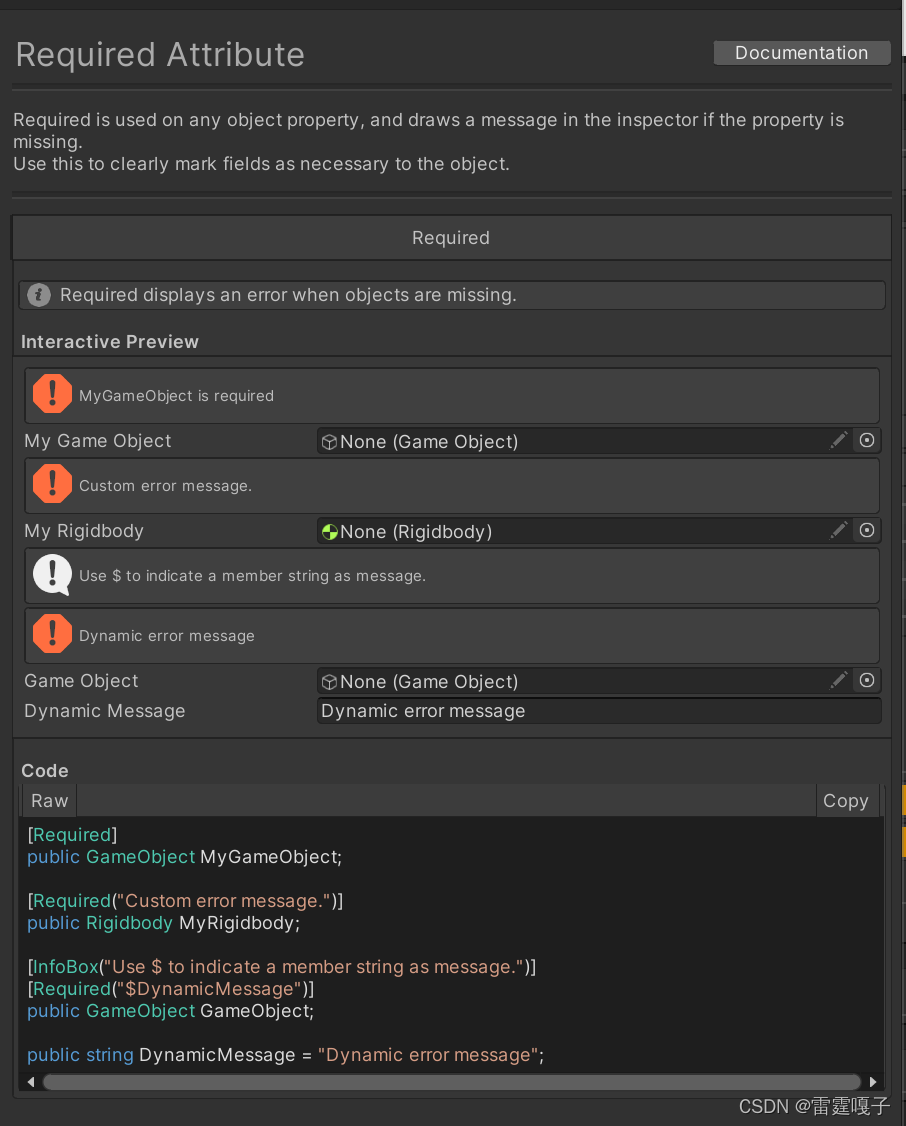Image resolution: width=906 pixels, height=1126 pixels.
Task: Click the Dynamic Message text field
Action: coord(599,711)
